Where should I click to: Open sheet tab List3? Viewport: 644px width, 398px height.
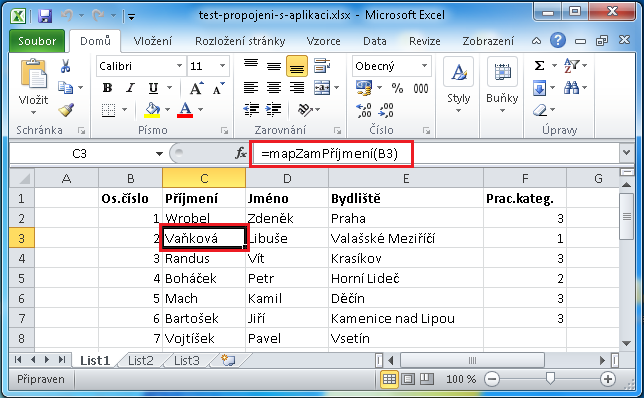186,361
